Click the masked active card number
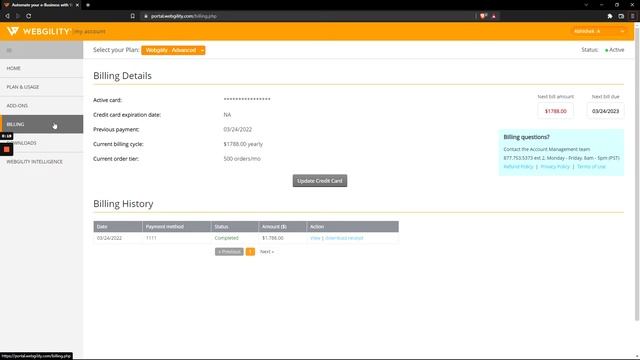Viewport: 640px width, 360px height. click(x=247, y=99)
